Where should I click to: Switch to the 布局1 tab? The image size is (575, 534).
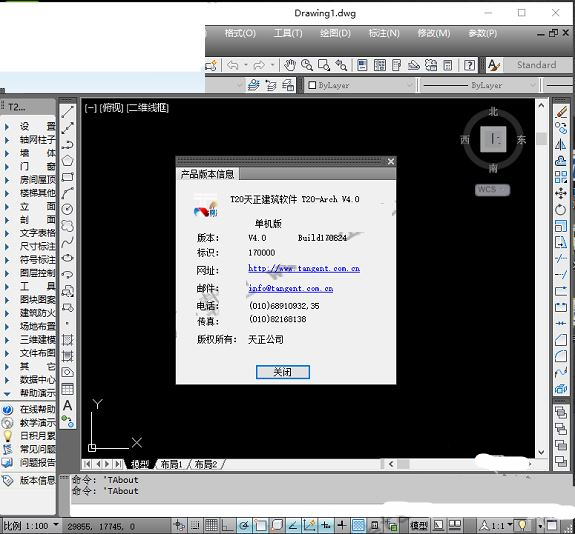[171, 464]
